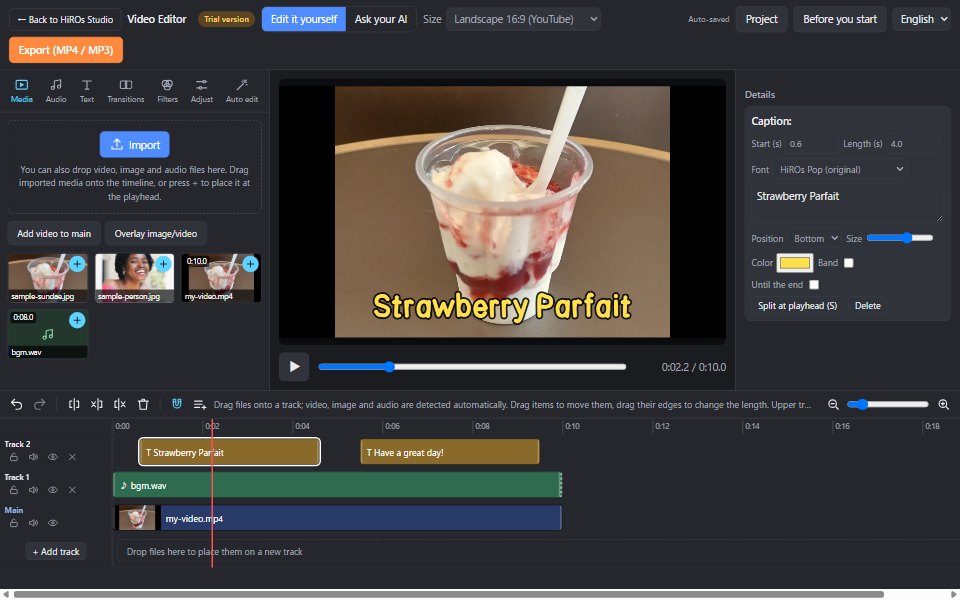Open the Media tab

[x=21, y=91]
